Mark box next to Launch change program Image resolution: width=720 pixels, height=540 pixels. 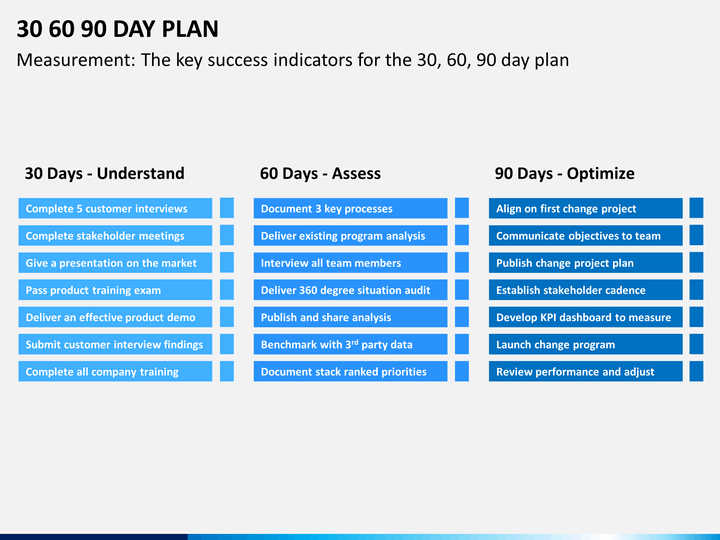697,344
